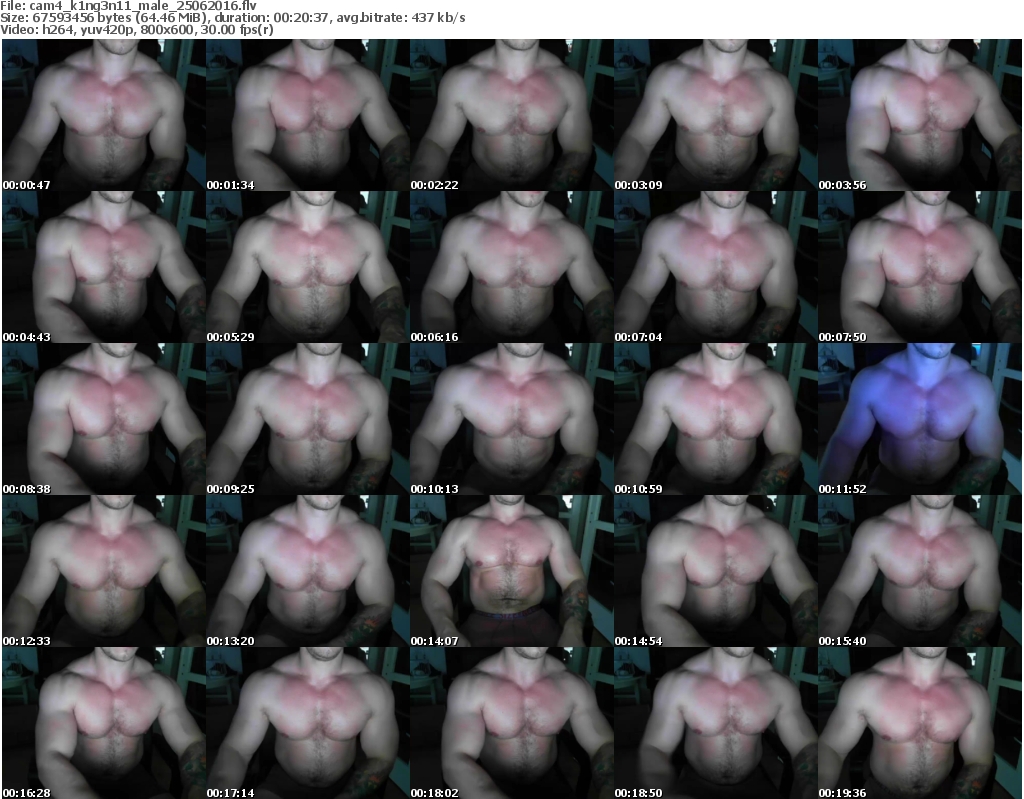The height and width of the screenshot is (799, 1024).
Task: Select the thumbnail stamped 00:03:56
Action: pos(920,115)
